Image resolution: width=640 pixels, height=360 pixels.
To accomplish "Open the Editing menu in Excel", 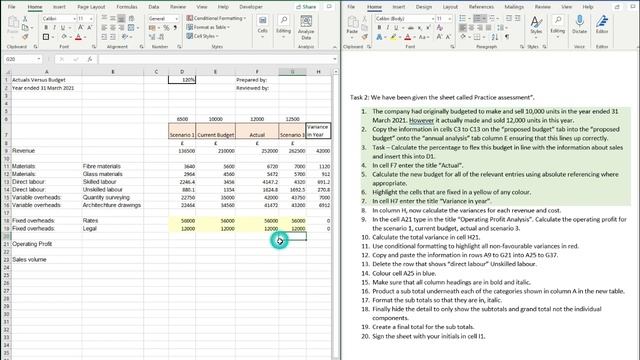I will [x=283, y=27].
